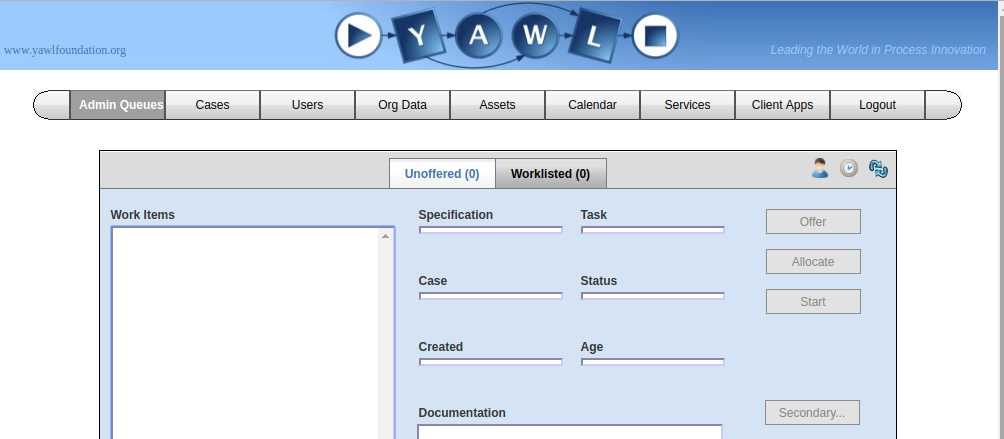Select the Assets menu item
The width and height of the screenshot is (1004, 439).
coord(498,105)
